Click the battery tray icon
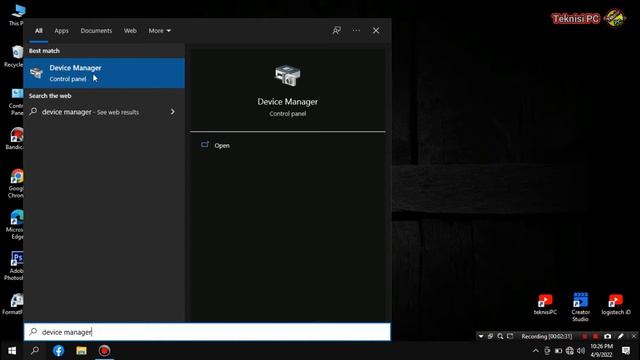This screenshot has height=360, width=640. pyautogui.click(x=559, y=351)
